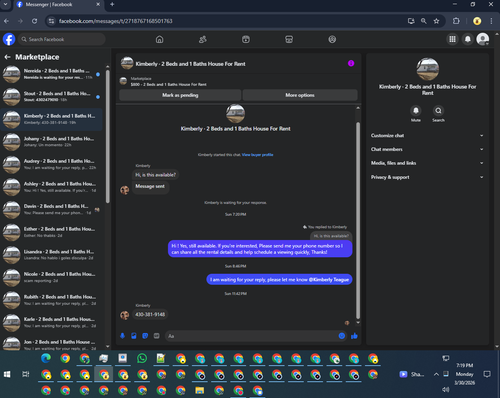500x398 pixels.
Task: Open the View buyer profile link
Action: pyautogui.click(x=257, y=155)
